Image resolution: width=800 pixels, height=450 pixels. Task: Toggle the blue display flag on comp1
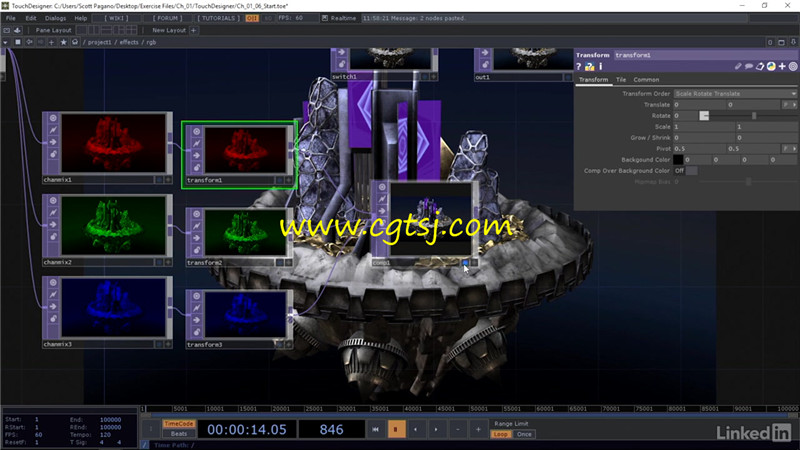point(465,263)
